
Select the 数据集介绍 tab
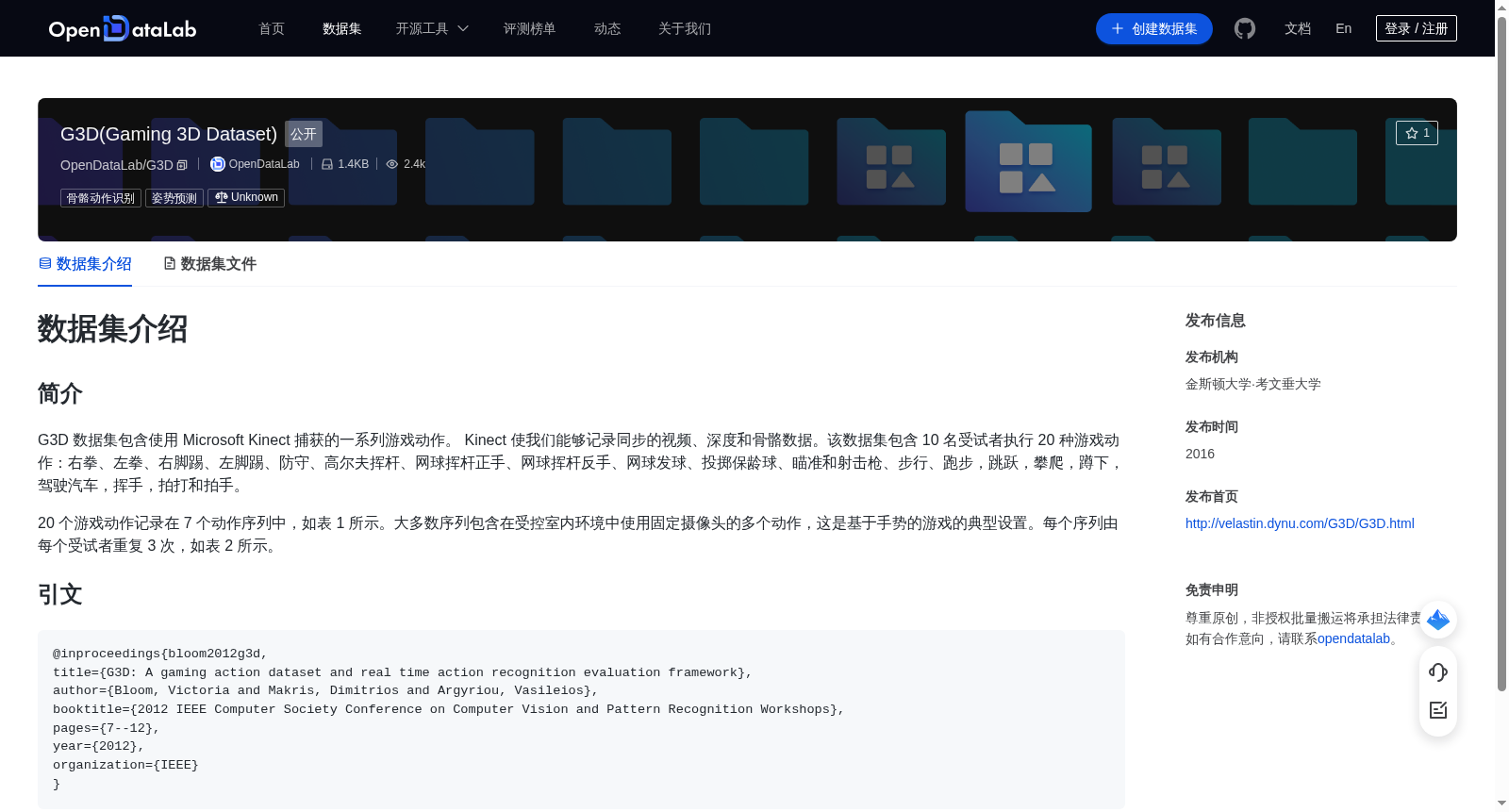(x=85, y=264)
